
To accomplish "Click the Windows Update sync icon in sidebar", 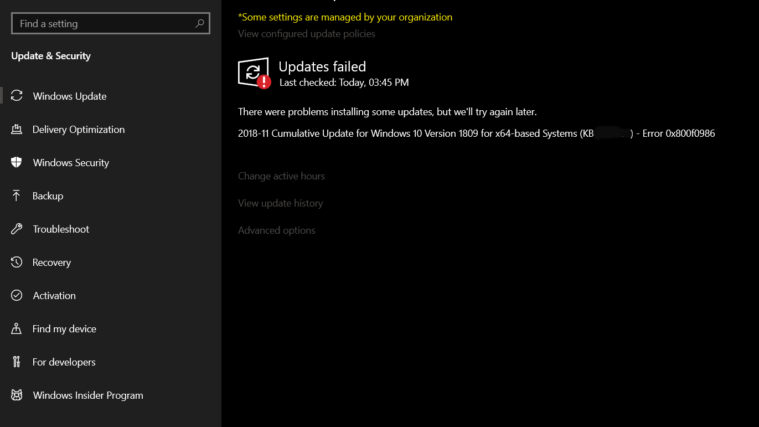I will tap(16, 96).
